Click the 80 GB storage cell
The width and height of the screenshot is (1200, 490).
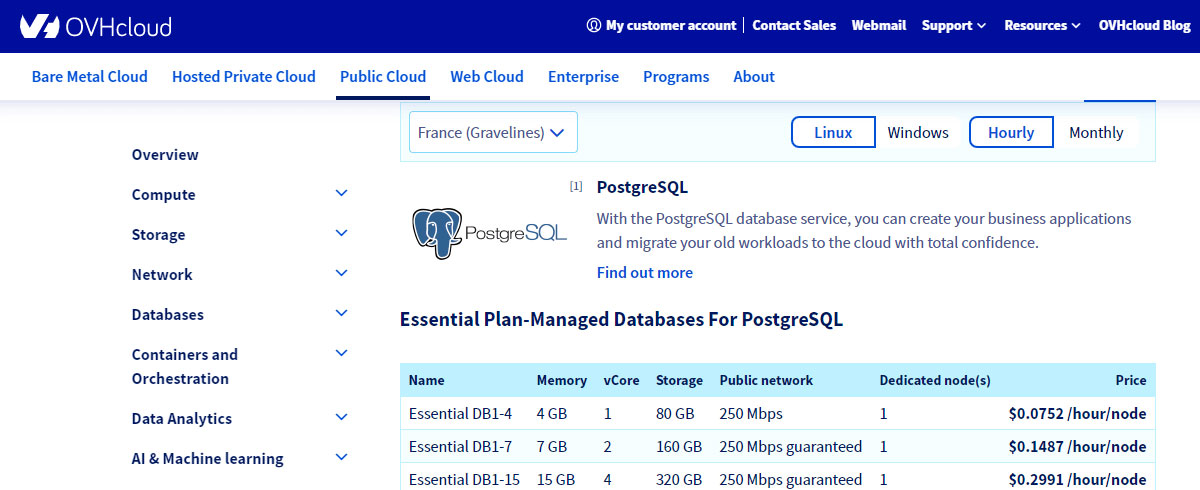[x=675, y=413]
